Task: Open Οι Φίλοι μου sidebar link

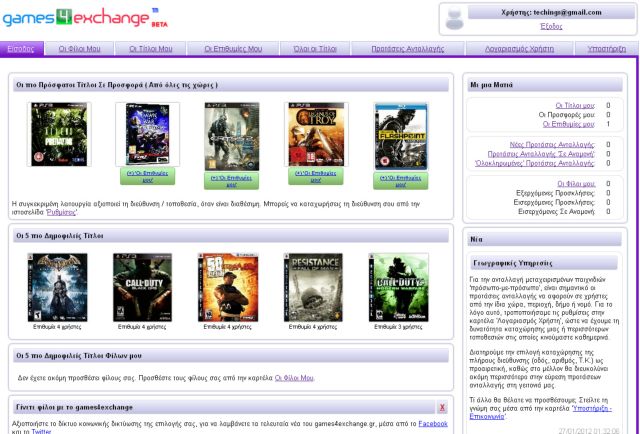Action: coord(576,184)
